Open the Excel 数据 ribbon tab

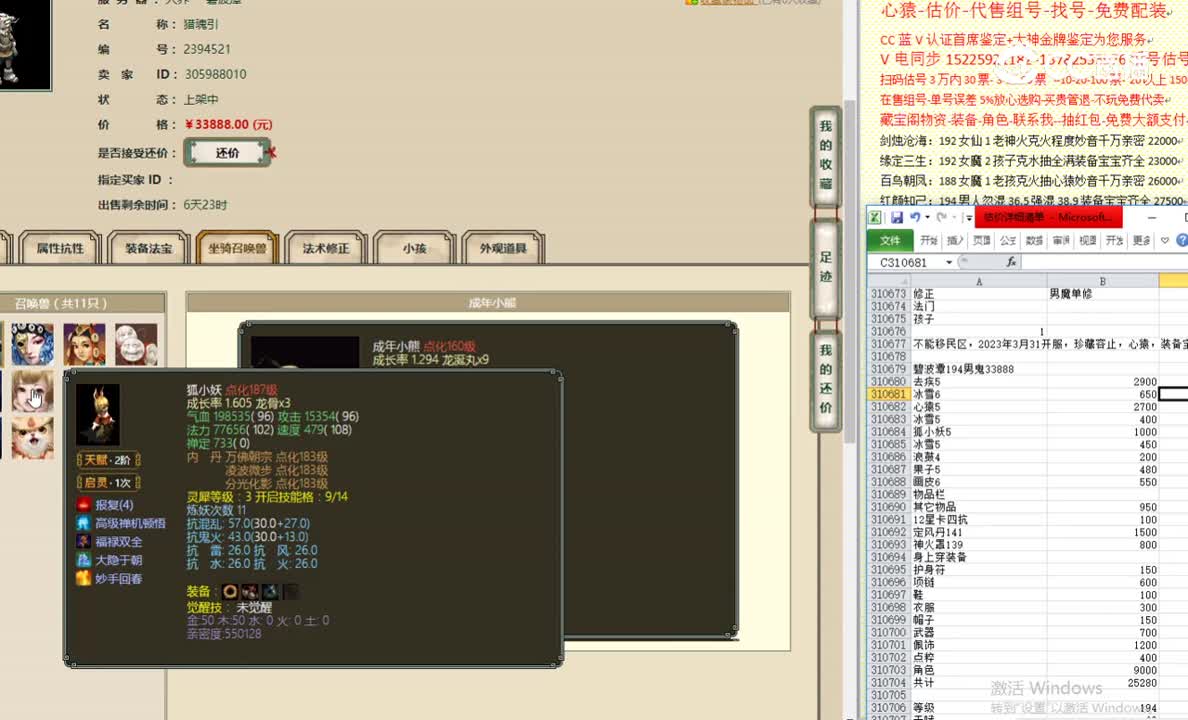pyautogui.click(x=1034, y=240)
